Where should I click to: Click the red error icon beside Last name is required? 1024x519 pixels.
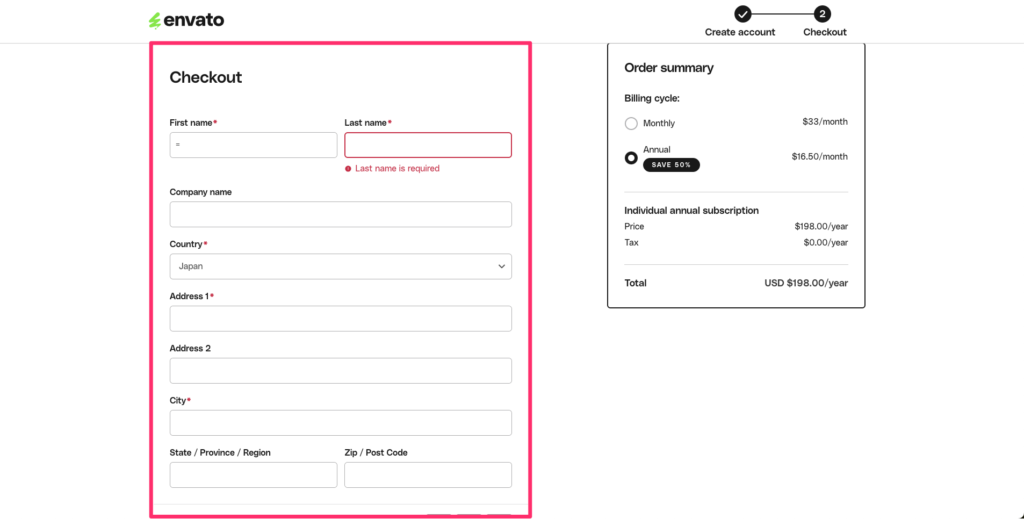click(348, 168)
